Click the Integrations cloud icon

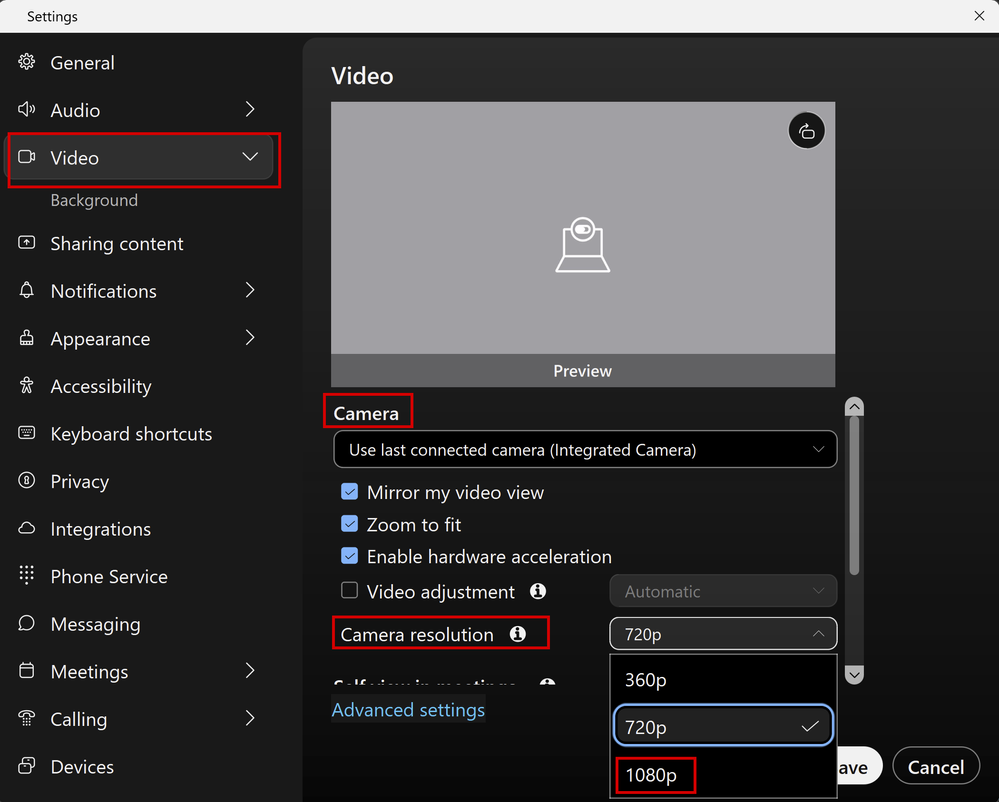tap(27, 528)
